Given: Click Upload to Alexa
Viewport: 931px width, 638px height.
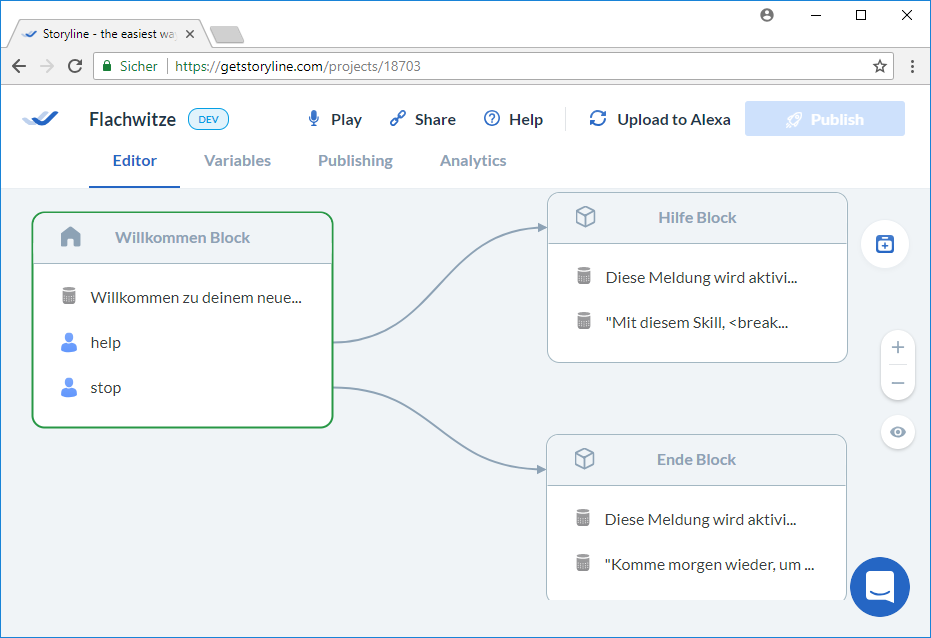Looking at the screenshot, I should (660, 119).
